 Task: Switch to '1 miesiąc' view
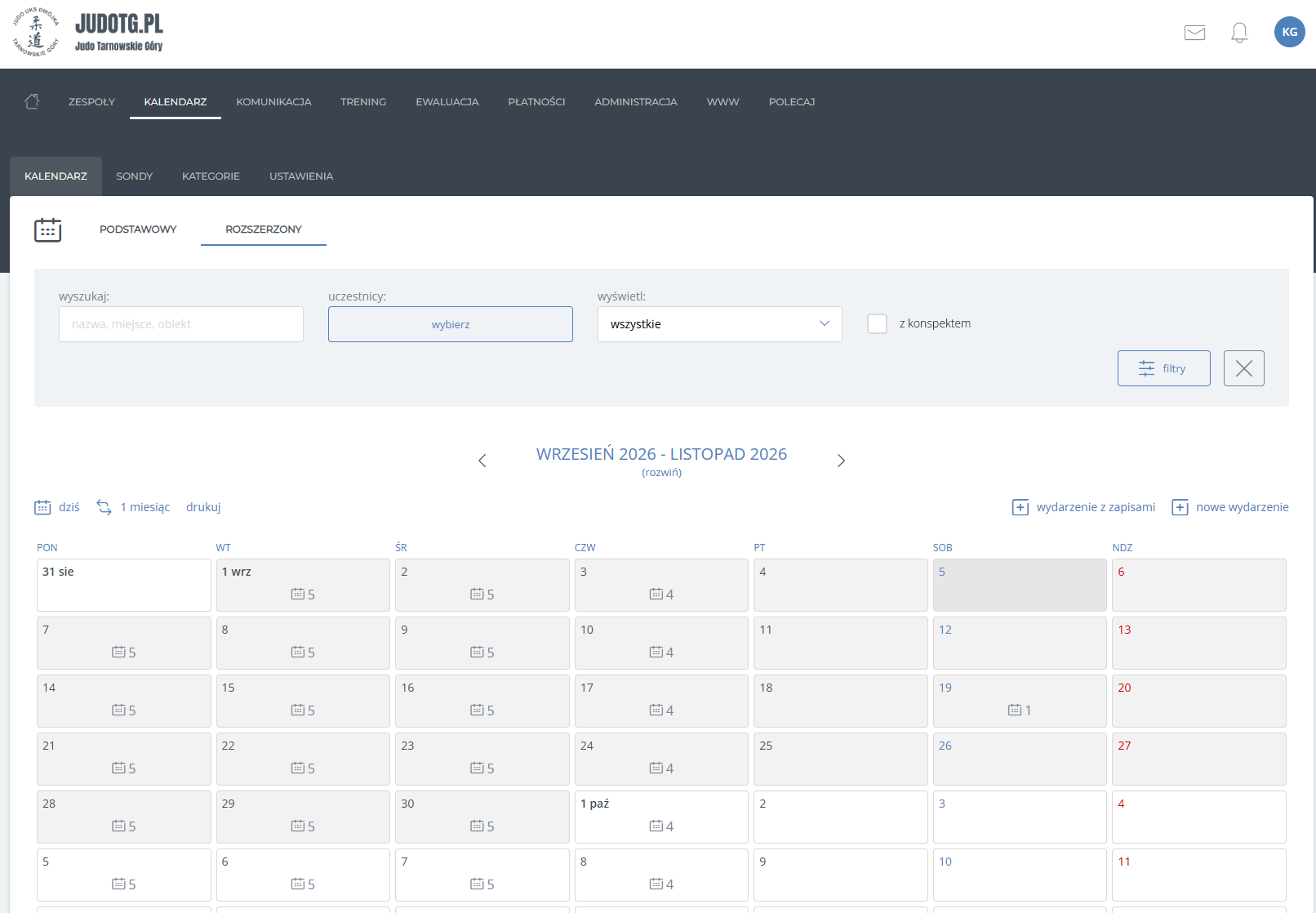(133, 507)
